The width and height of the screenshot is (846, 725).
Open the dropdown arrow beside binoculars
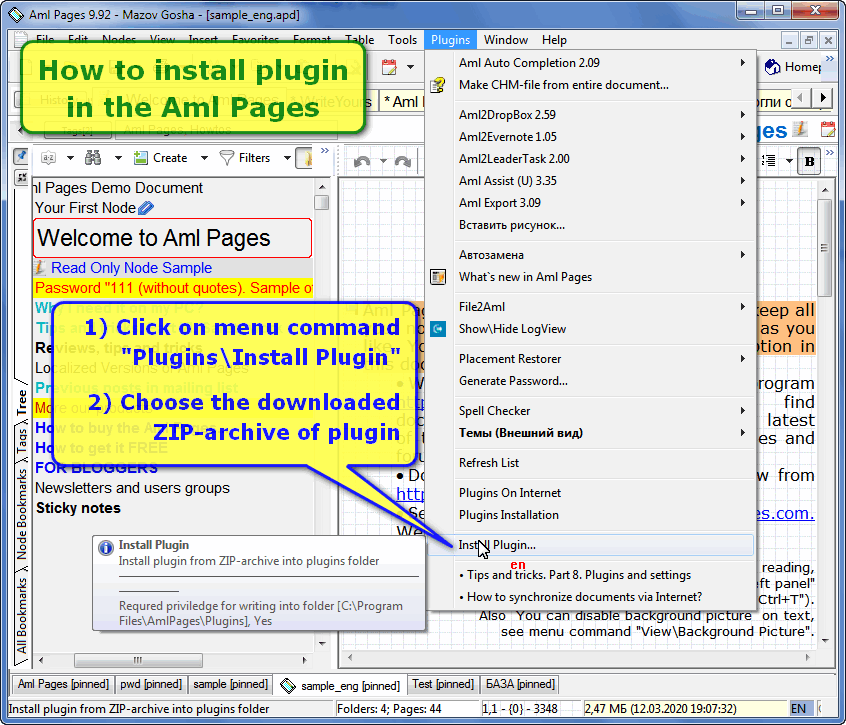118,158
